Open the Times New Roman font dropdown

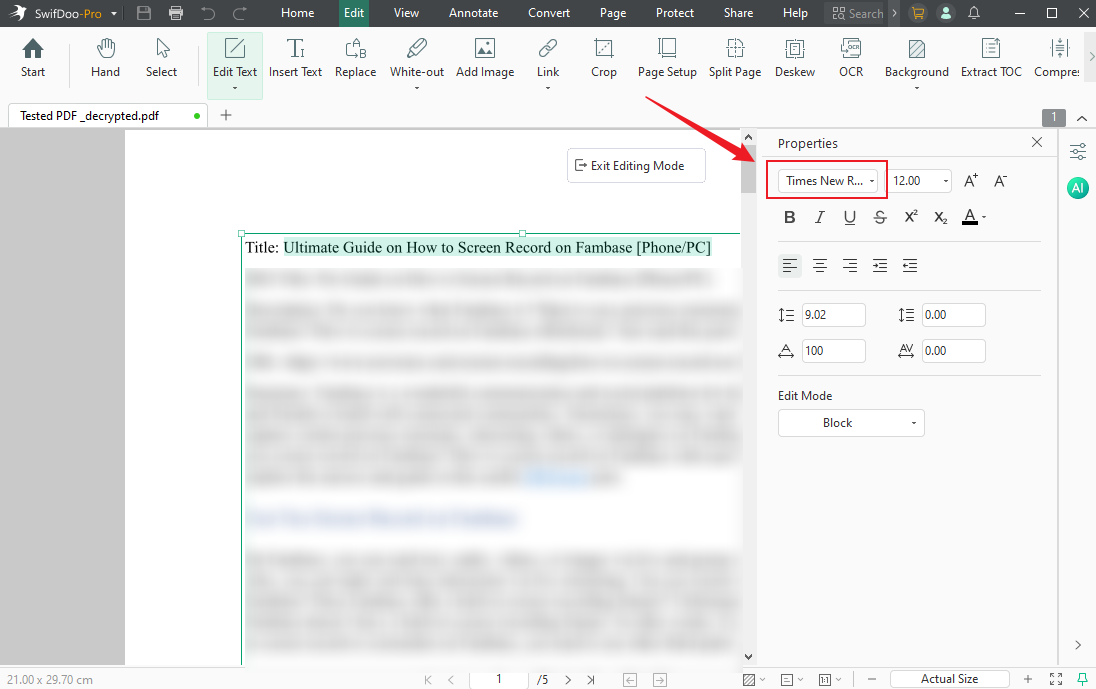830,181
